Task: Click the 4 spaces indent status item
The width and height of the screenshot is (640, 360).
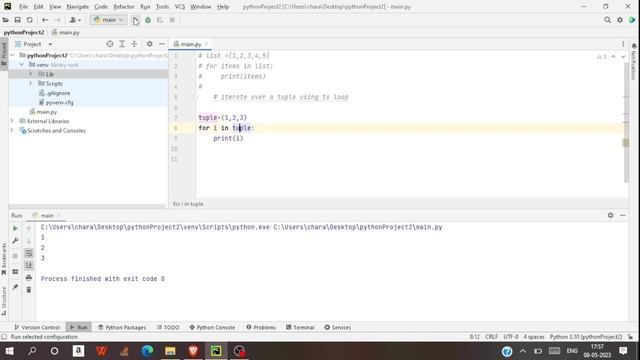Action: point(534,337)
